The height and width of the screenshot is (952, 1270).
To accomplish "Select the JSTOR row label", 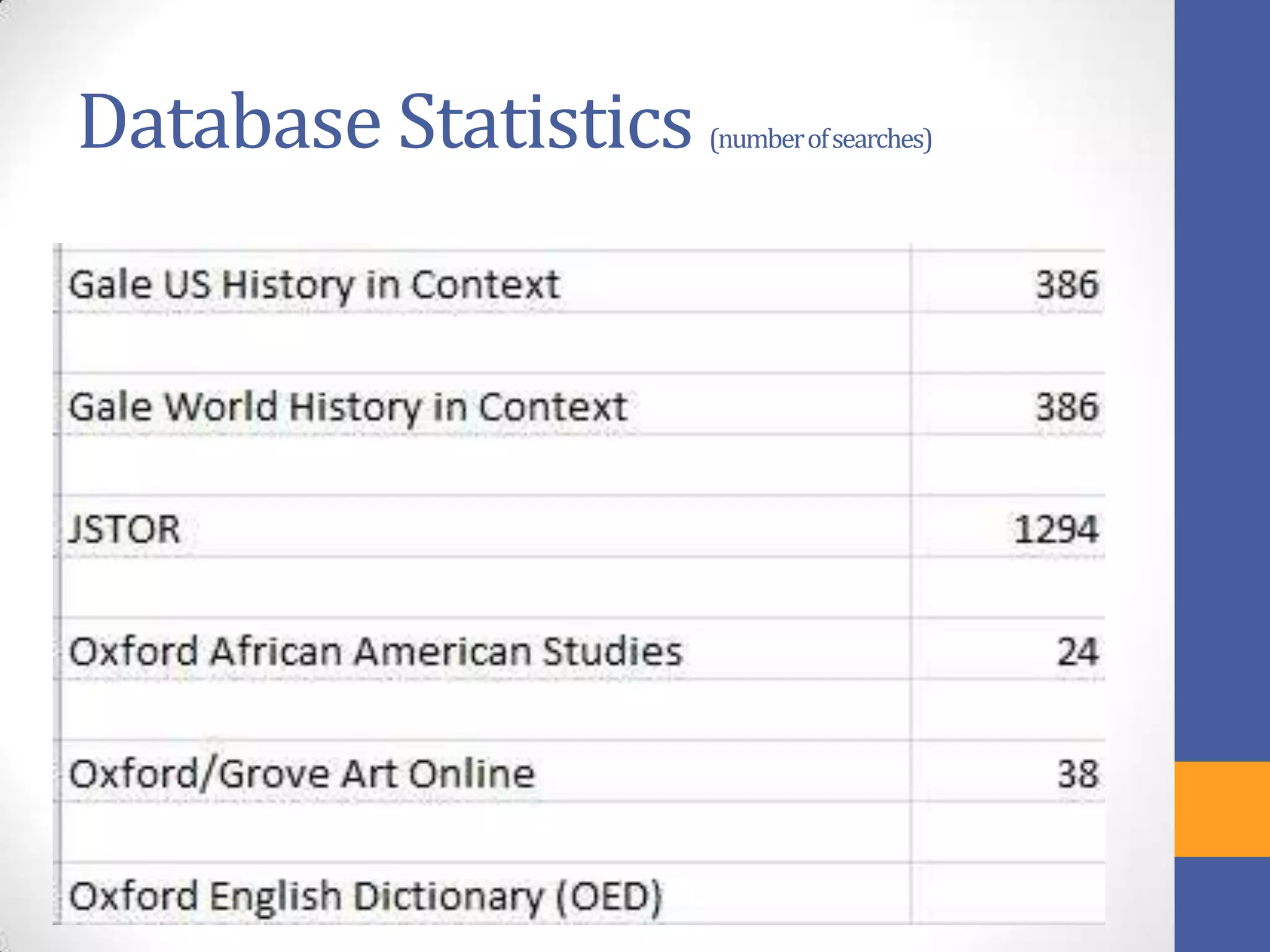I will pos(125,529).
